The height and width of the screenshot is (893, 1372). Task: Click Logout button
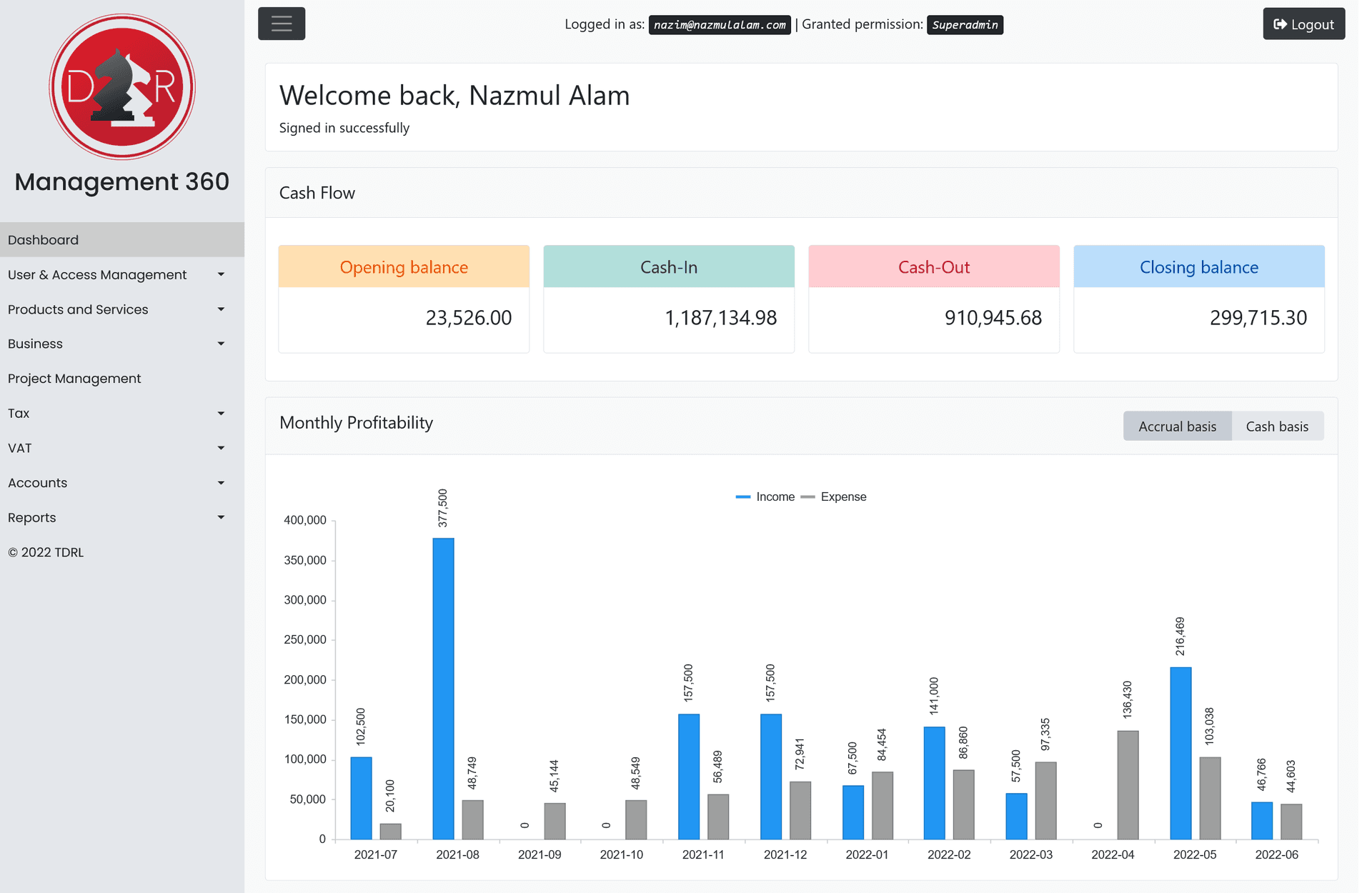click(x=1304, y=24)
